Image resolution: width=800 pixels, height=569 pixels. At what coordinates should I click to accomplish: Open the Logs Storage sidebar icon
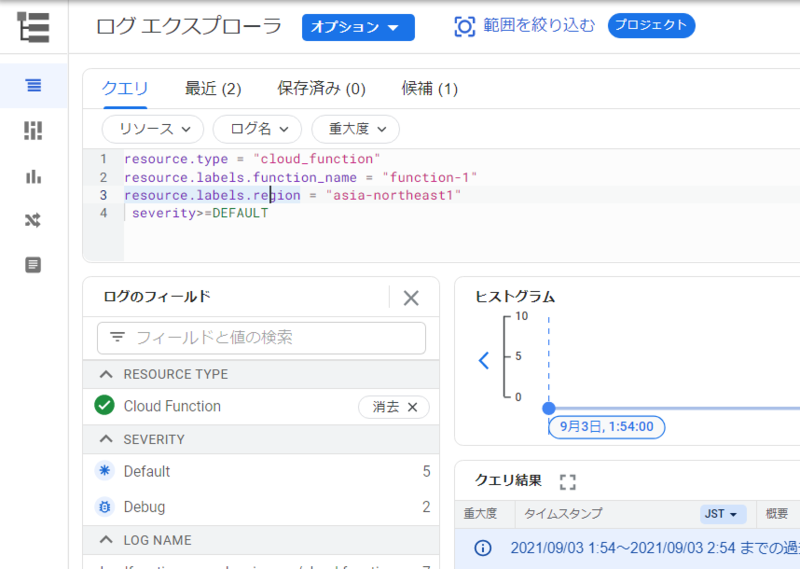point(34,265)
